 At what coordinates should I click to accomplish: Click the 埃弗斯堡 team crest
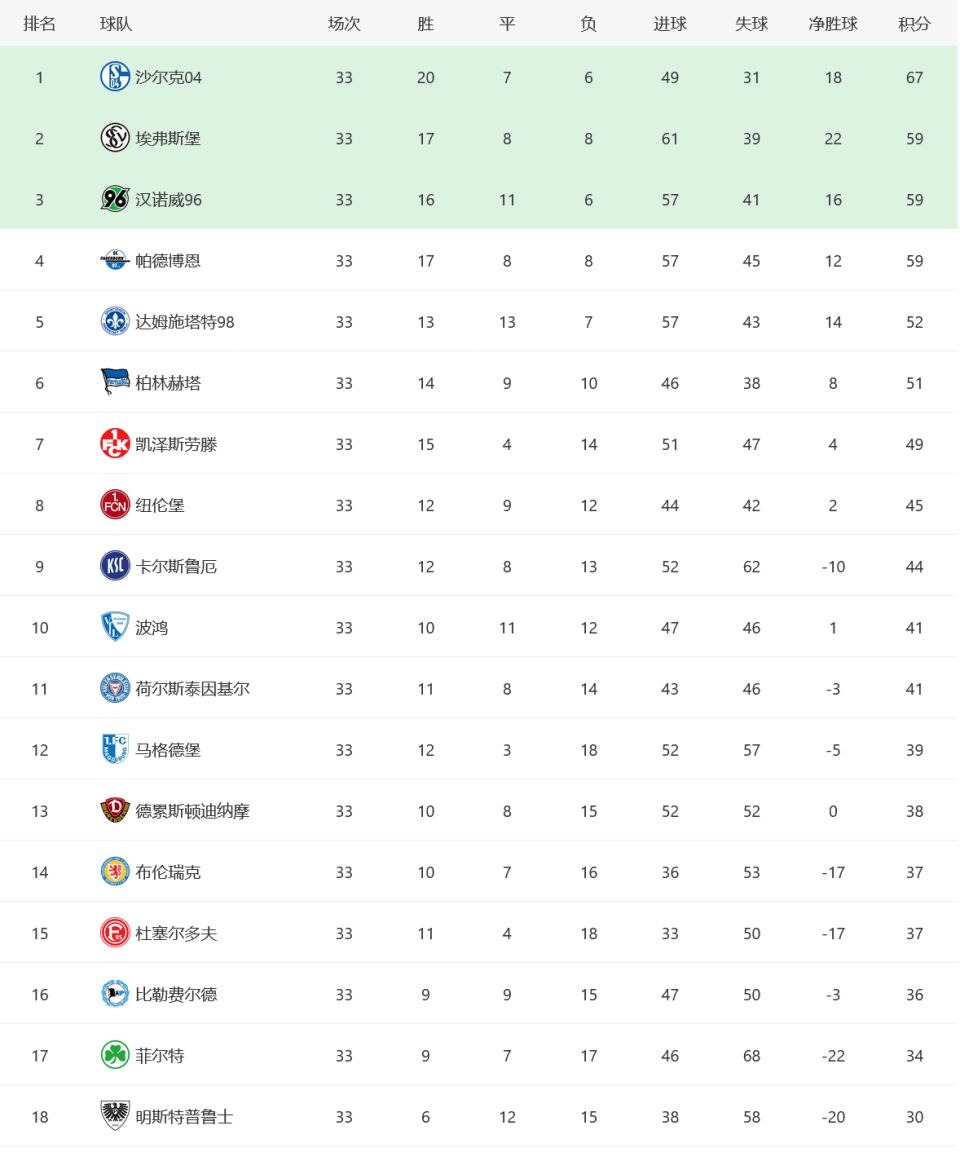click(115, 138)
